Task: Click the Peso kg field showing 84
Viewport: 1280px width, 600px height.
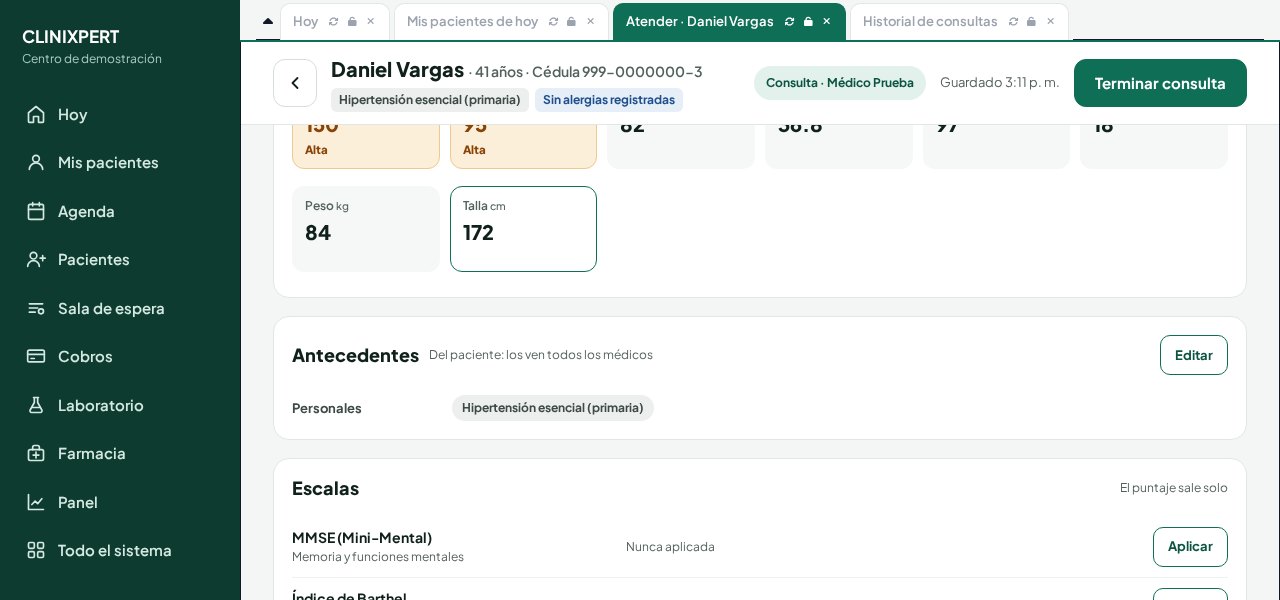Action: point(366,229)
